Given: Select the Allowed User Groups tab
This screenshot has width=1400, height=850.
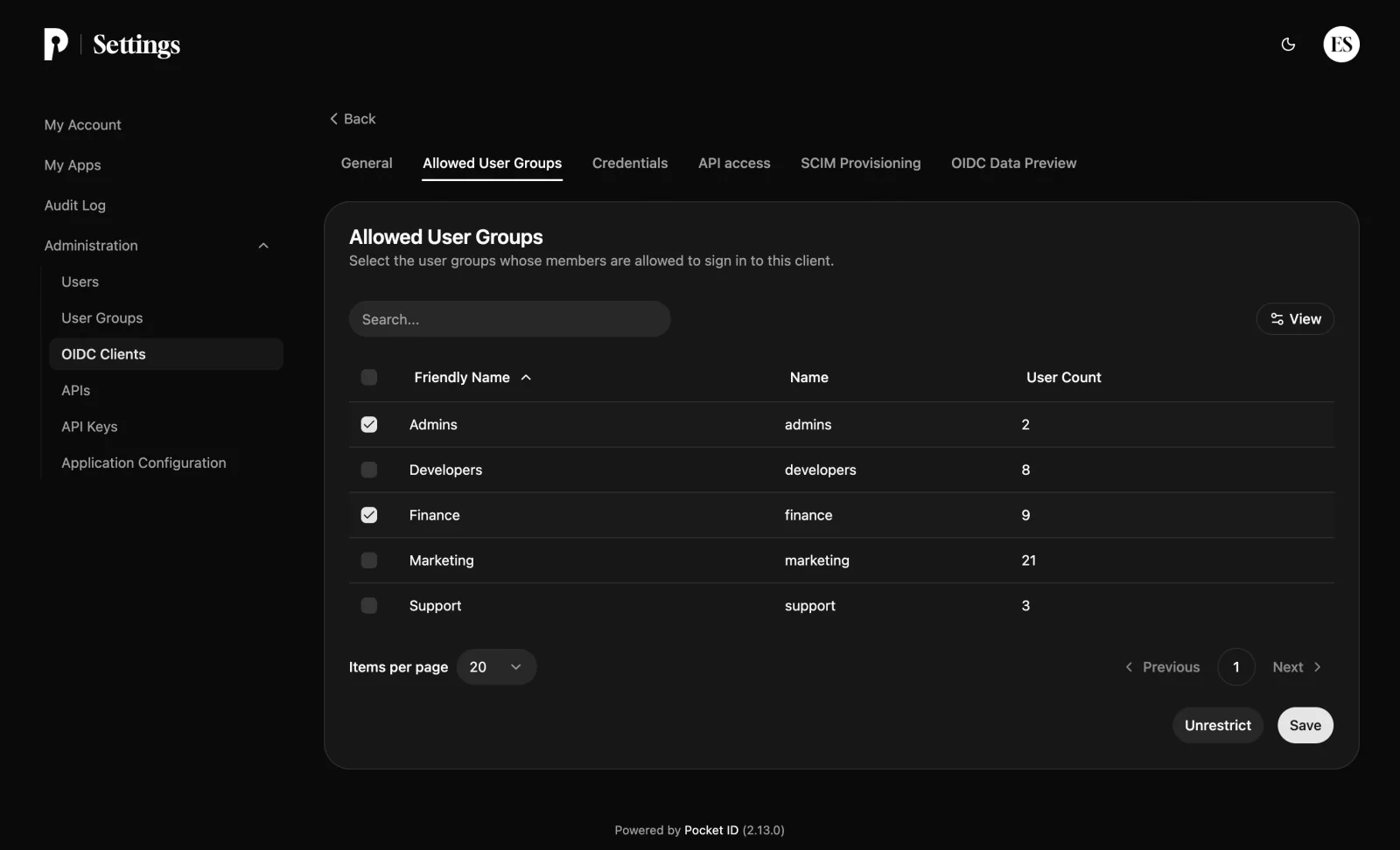Looking at the screenshot, I should [x=492, y=164].
